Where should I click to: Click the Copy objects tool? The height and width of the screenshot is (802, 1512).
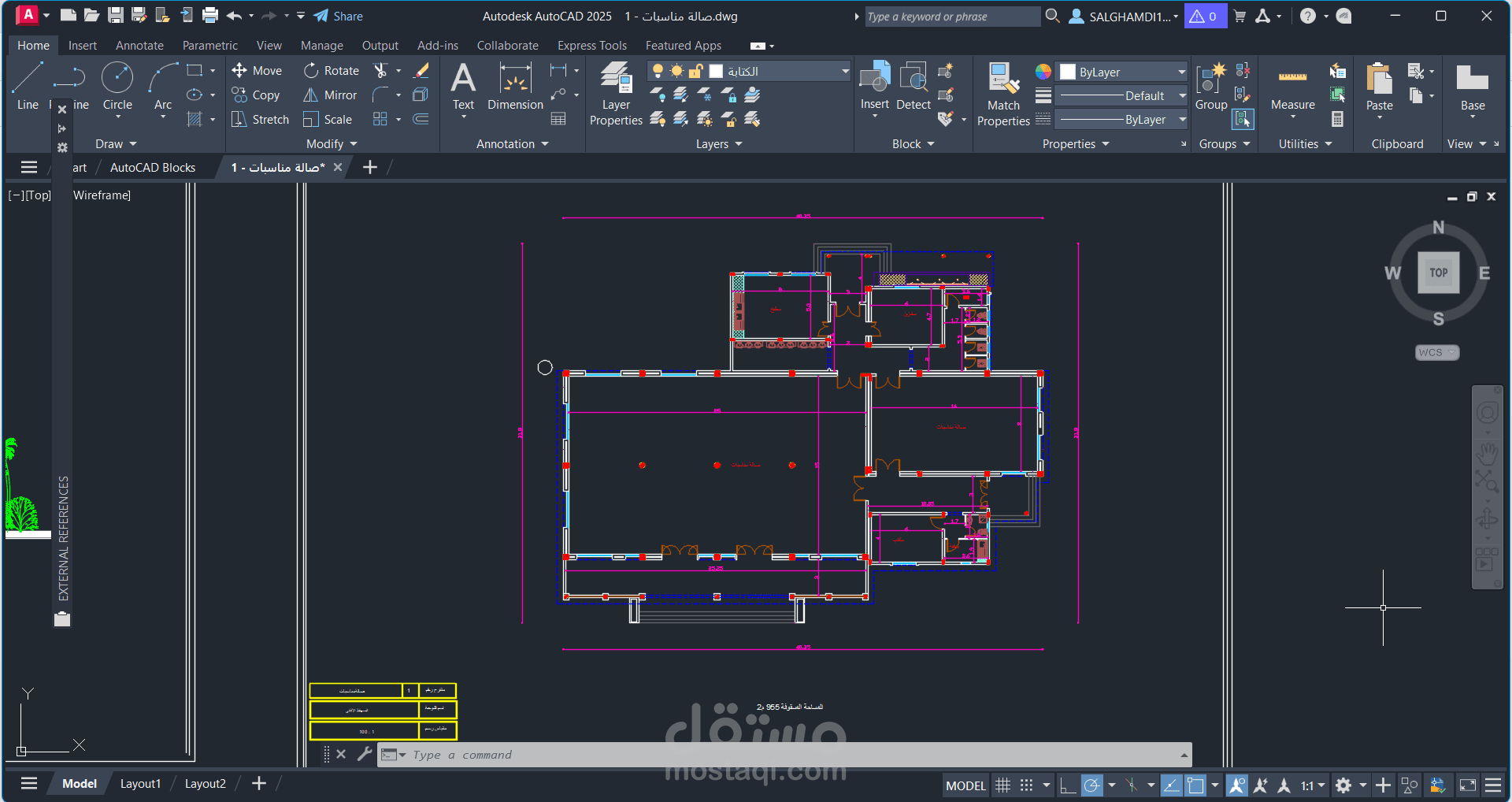click(256, 95)
